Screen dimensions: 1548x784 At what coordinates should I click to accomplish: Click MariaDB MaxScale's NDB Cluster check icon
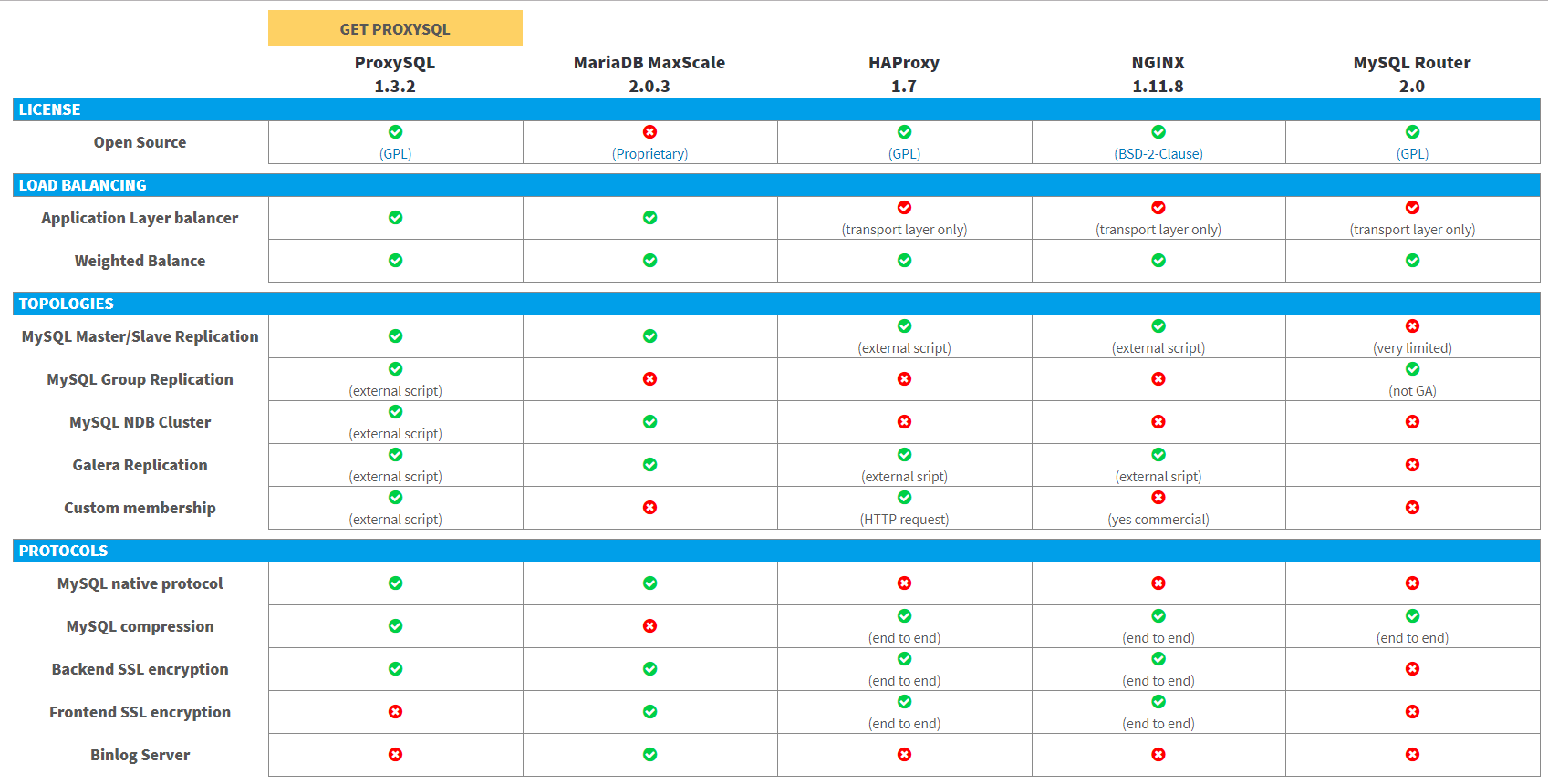click(x=649, y=422)
